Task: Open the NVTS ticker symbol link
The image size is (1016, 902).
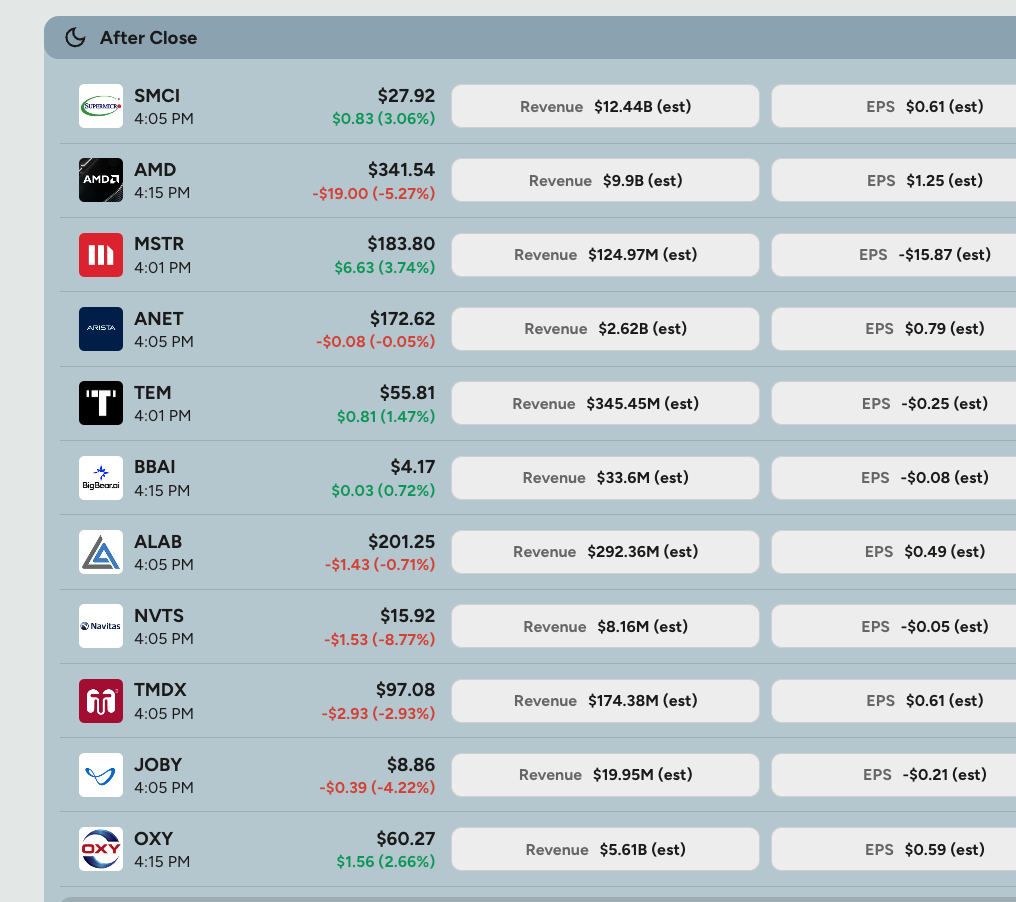Action: (x=159, y=616)
